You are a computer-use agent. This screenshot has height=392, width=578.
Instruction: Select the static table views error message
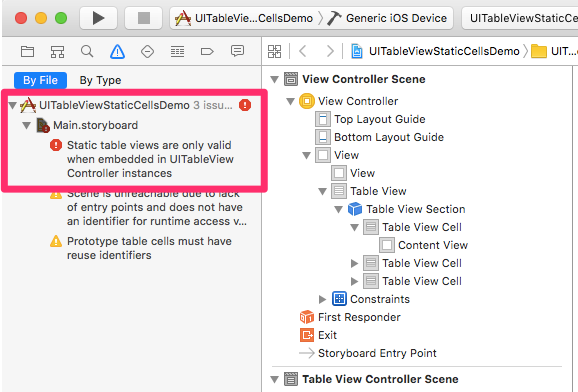coord(150,159)
